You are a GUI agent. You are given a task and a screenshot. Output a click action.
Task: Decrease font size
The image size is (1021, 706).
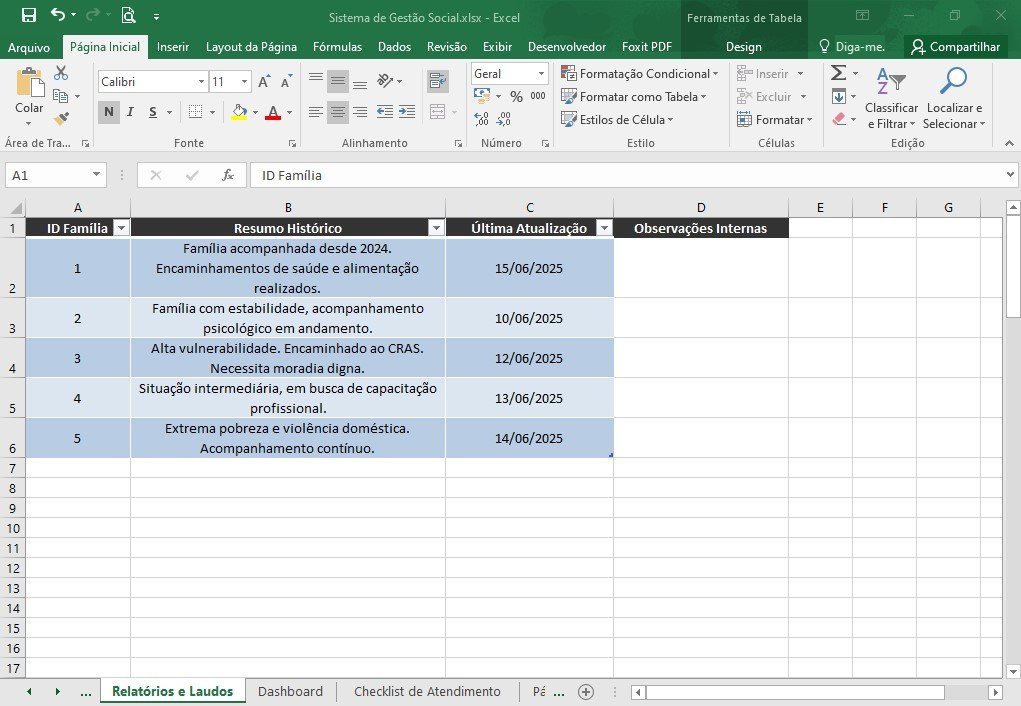[286, 81]
